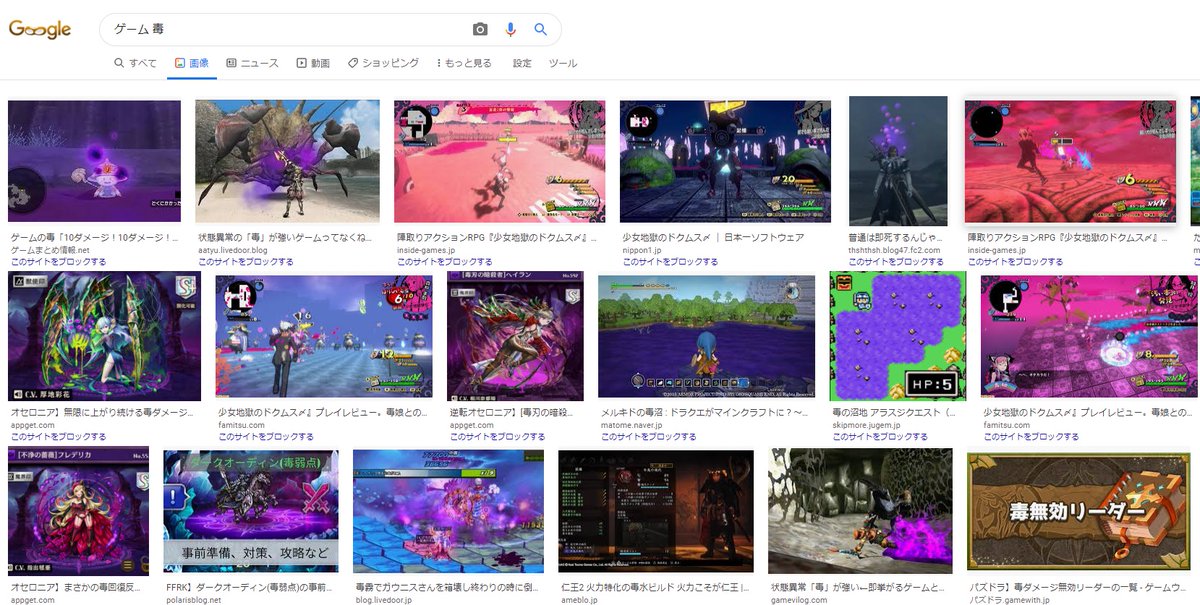Click caption 毒の沼地 アラスジクエスト

(x=895, y=413)
